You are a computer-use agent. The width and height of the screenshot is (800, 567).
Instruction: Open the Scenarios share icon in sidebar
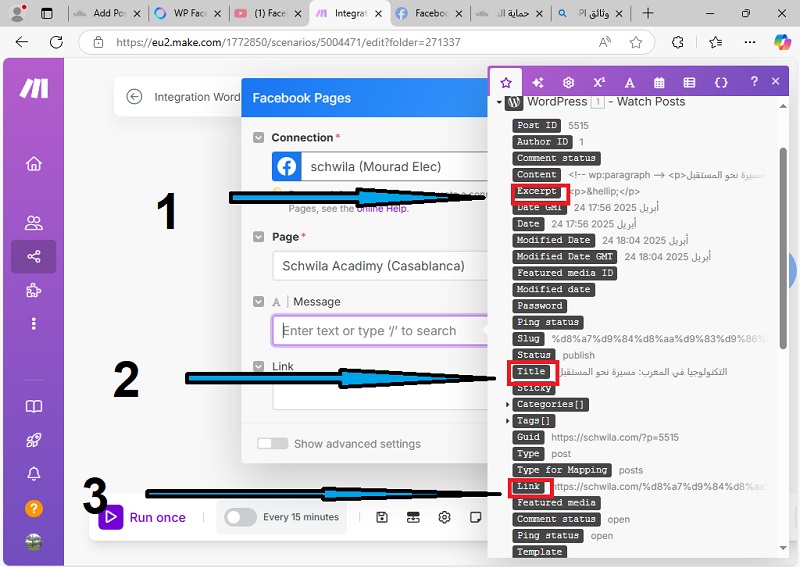(x=34, y=256)
